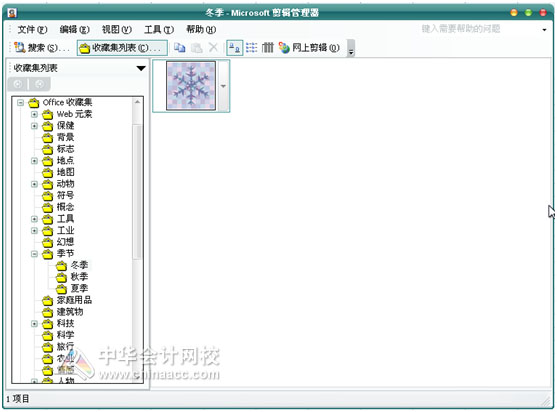Select the 符号 folder icon

pyautogui.click(x=48, y=196)
